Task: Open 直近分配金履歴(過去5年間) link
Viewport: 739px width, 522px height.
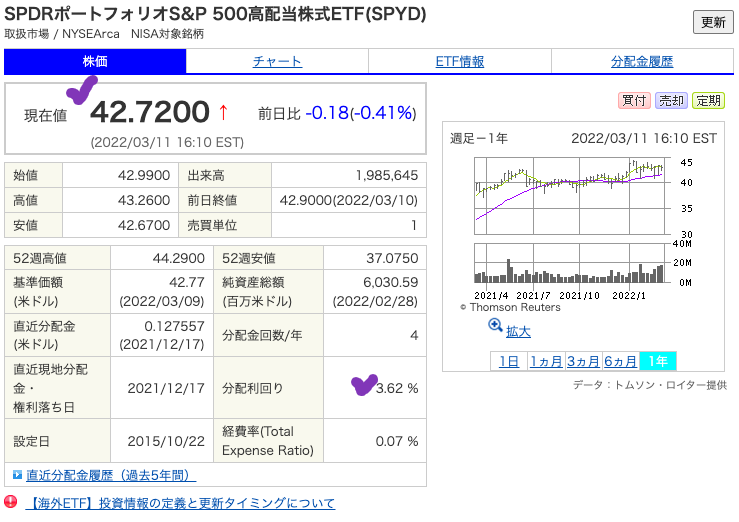Action: [111, 475]
